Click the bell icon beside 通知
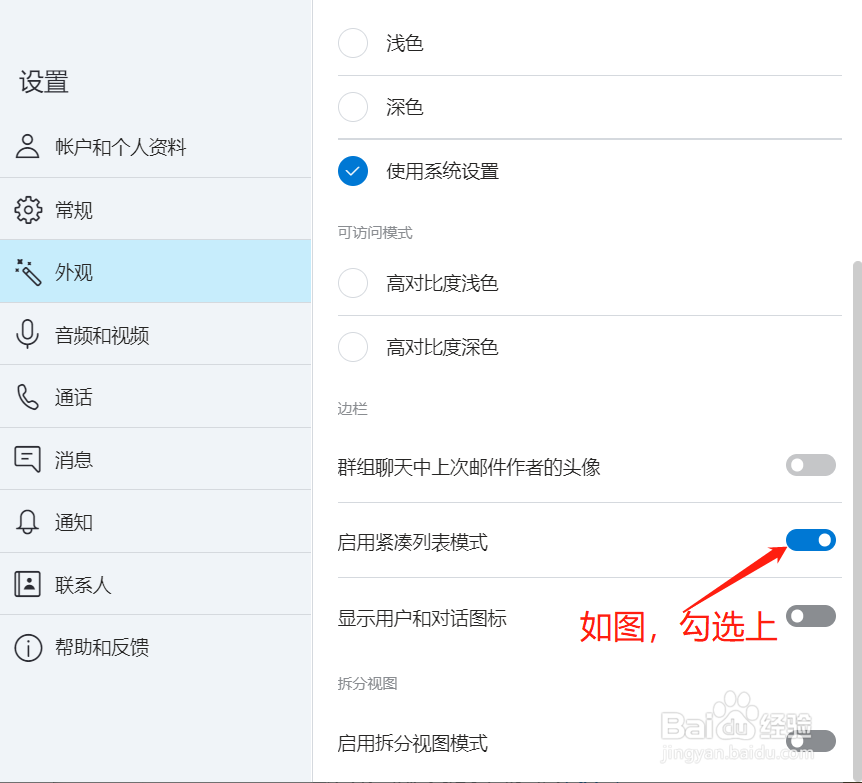Image resolution: width=862 pixels, height=783 pixels. (27, 522)
